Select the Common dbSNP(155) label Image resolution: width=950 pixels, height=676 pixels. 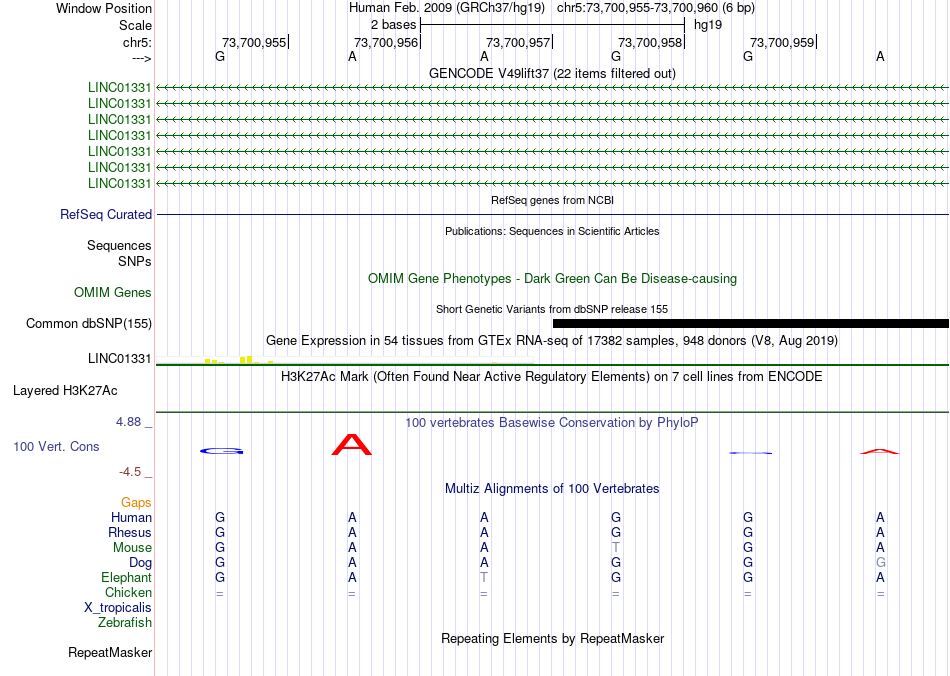pyautogui.click(x=88, y=323)
